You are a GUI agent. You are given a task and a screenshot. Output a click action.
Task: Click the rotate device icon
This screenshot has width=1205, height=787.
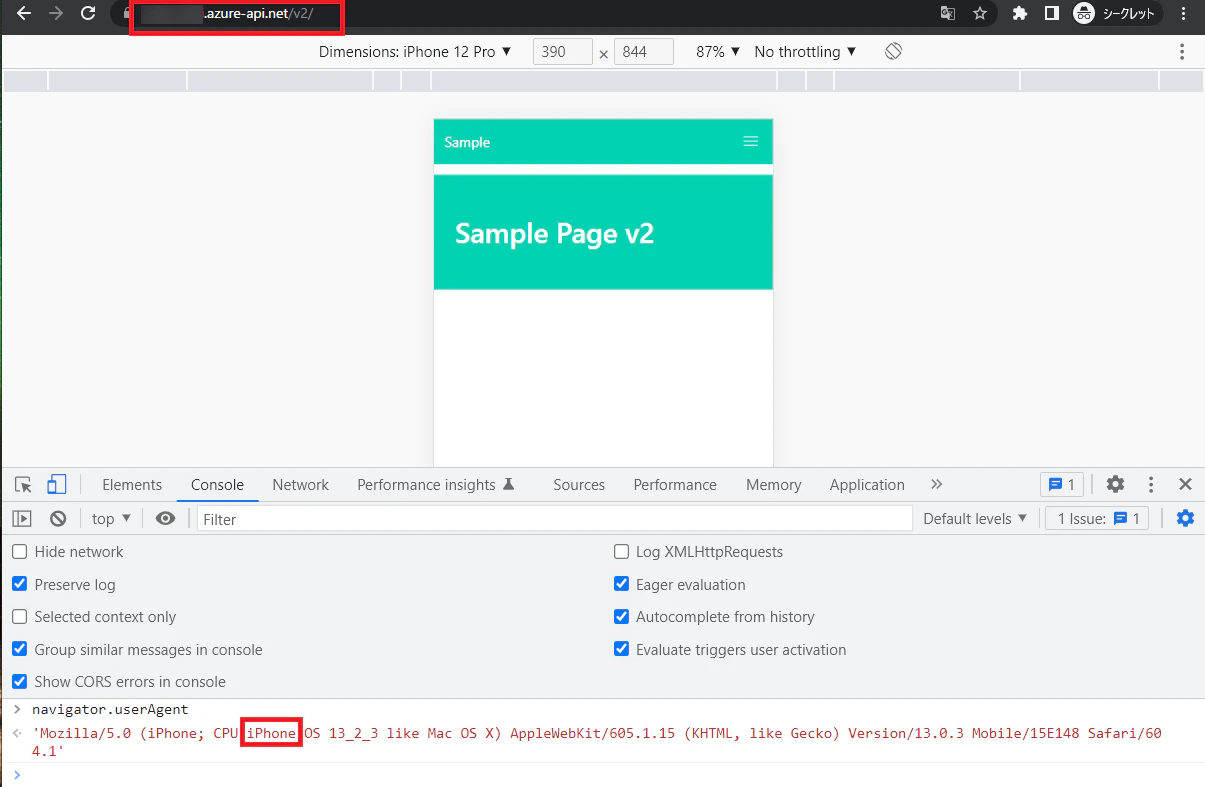894,51
